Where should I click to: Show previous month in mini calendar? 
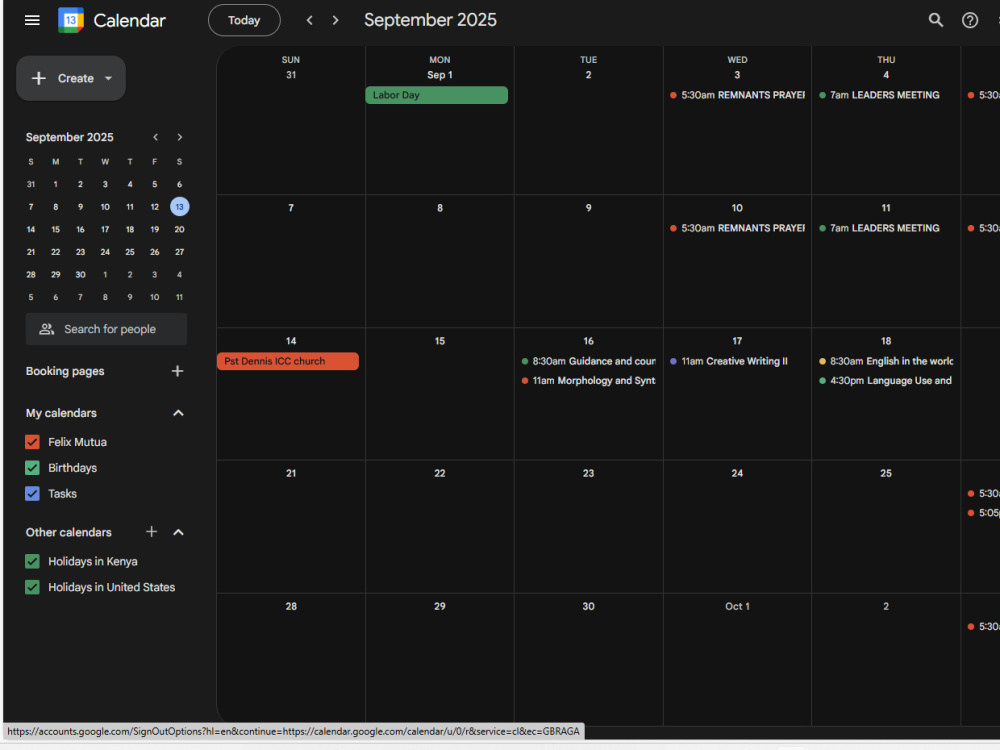(155, 137)
